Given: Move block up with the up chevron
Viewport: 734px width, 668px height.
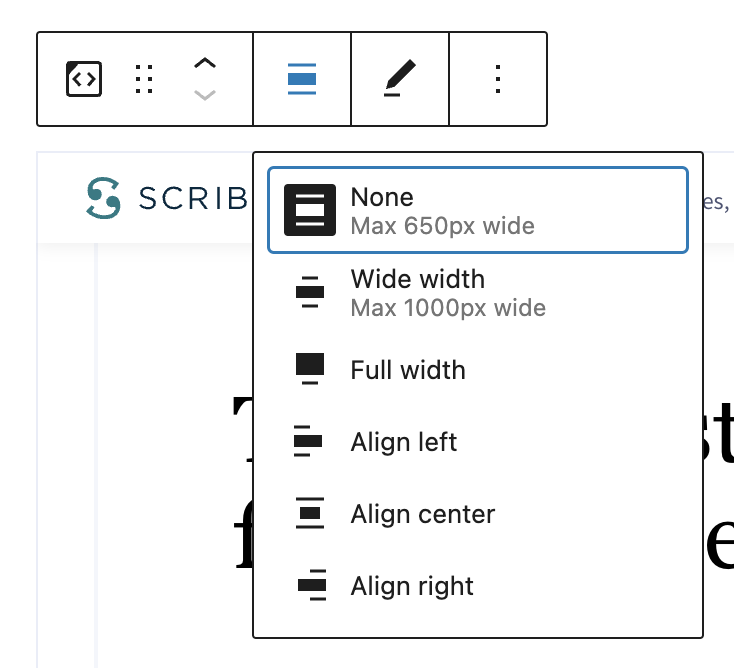Looking at the screenshot, I should click(x=205, y=63).
